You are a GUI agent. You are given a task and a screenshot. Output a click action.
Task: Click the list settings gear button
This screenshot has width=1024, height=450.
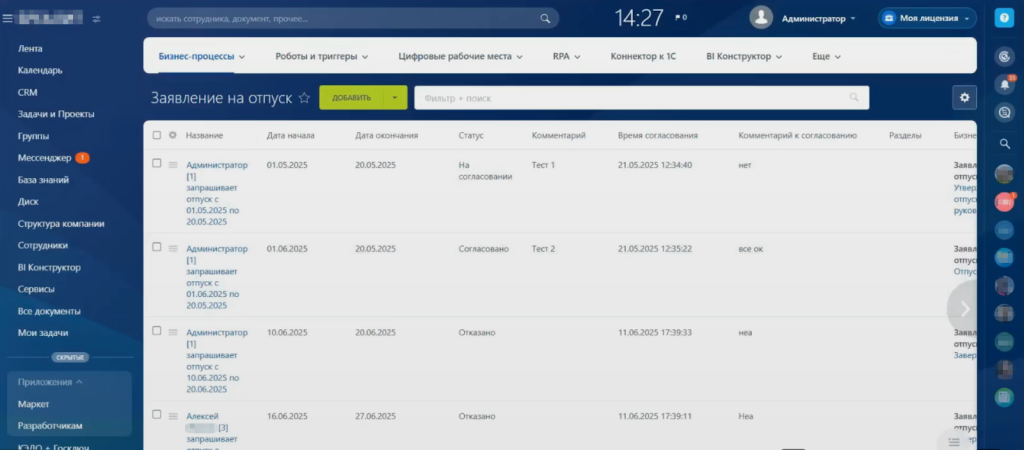964,97
